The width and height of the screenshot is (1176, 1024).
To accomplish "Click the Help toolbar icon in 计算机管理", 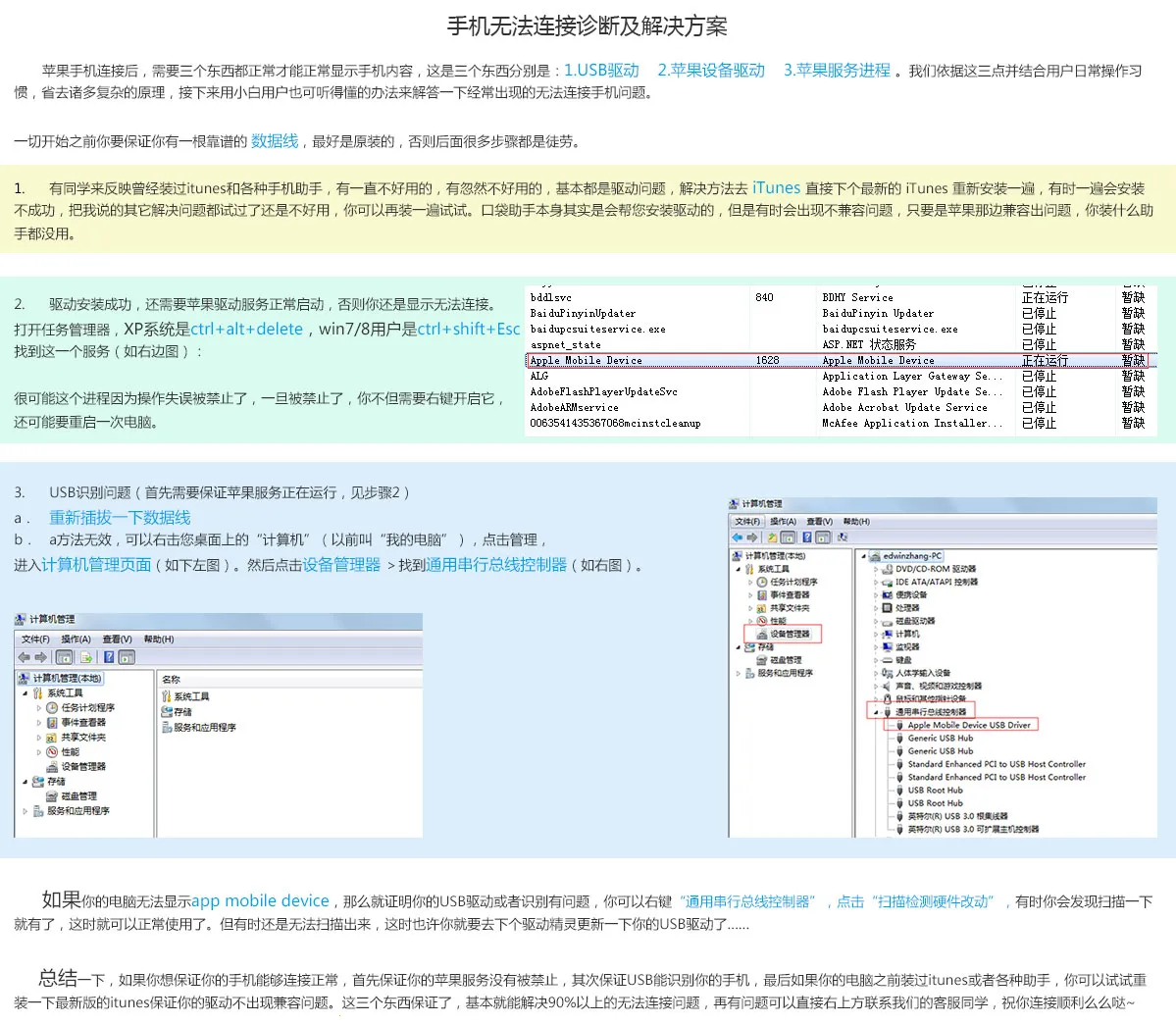I will pyautogui.click(x=108, y=658).
